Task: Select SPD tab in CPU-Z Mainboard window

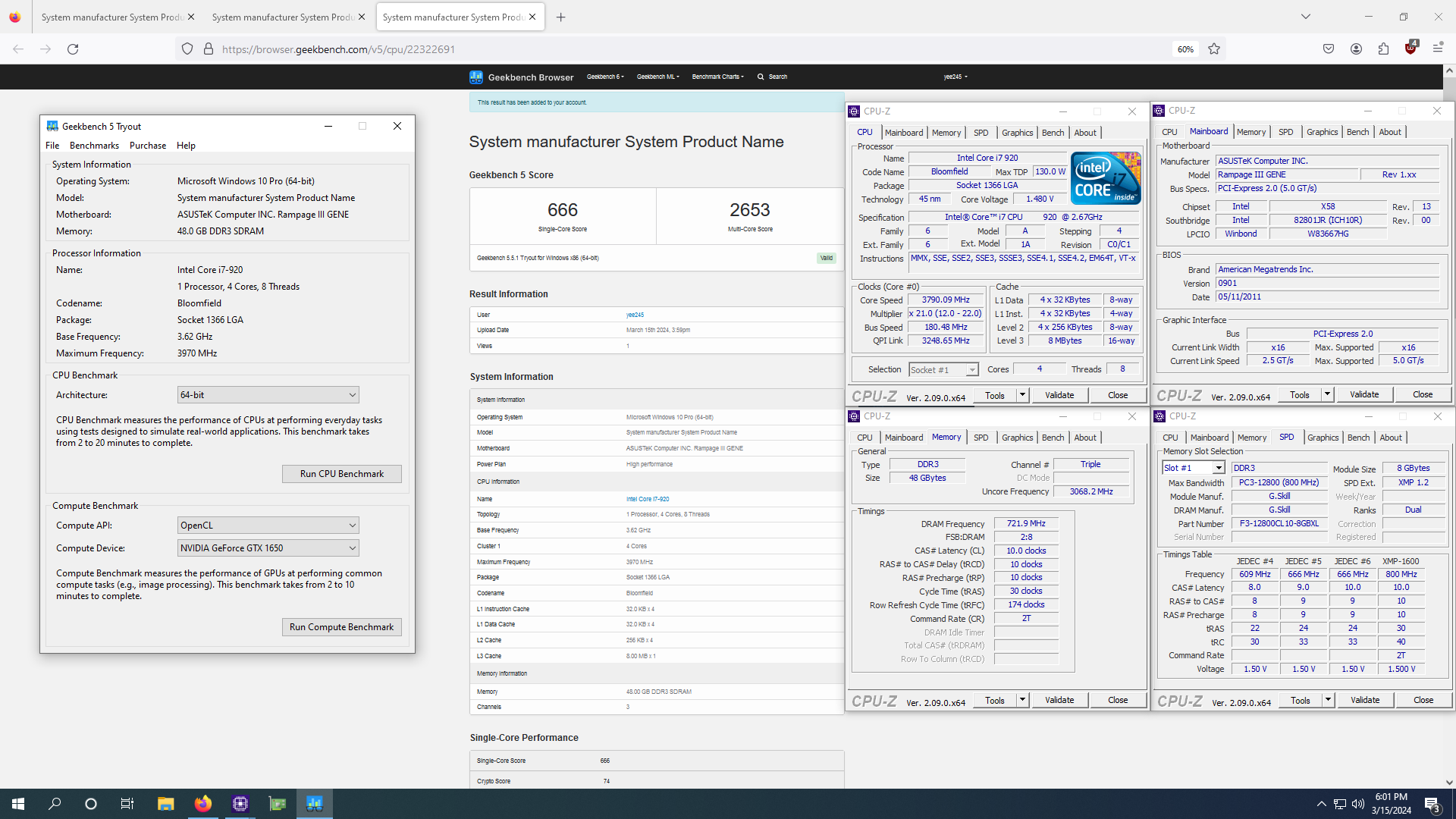Action: pos(1286,132)
